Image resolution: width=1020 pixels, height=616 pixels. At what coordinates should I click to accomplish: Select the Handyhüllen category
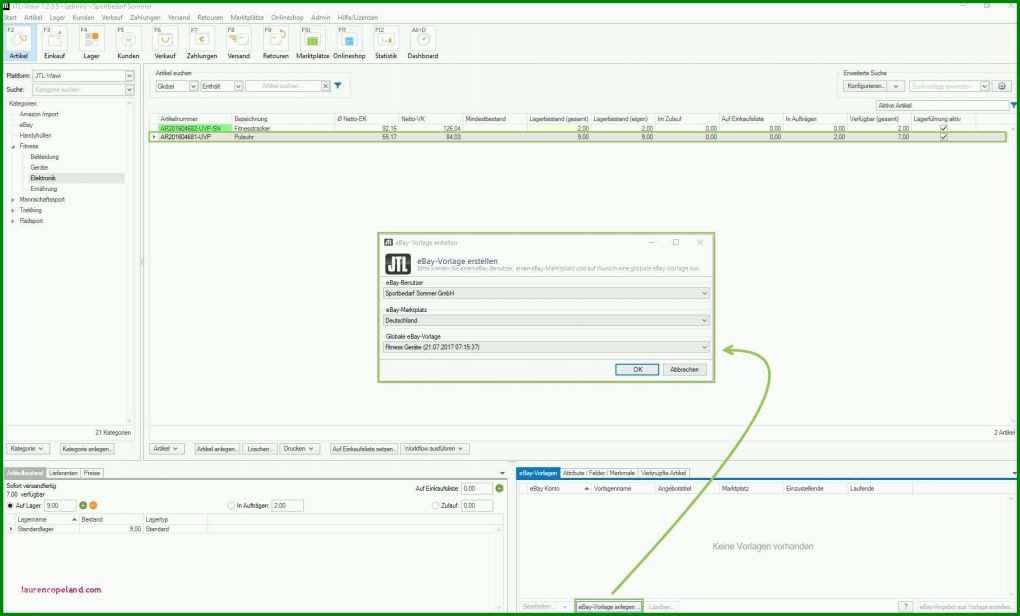click(35, 136)
